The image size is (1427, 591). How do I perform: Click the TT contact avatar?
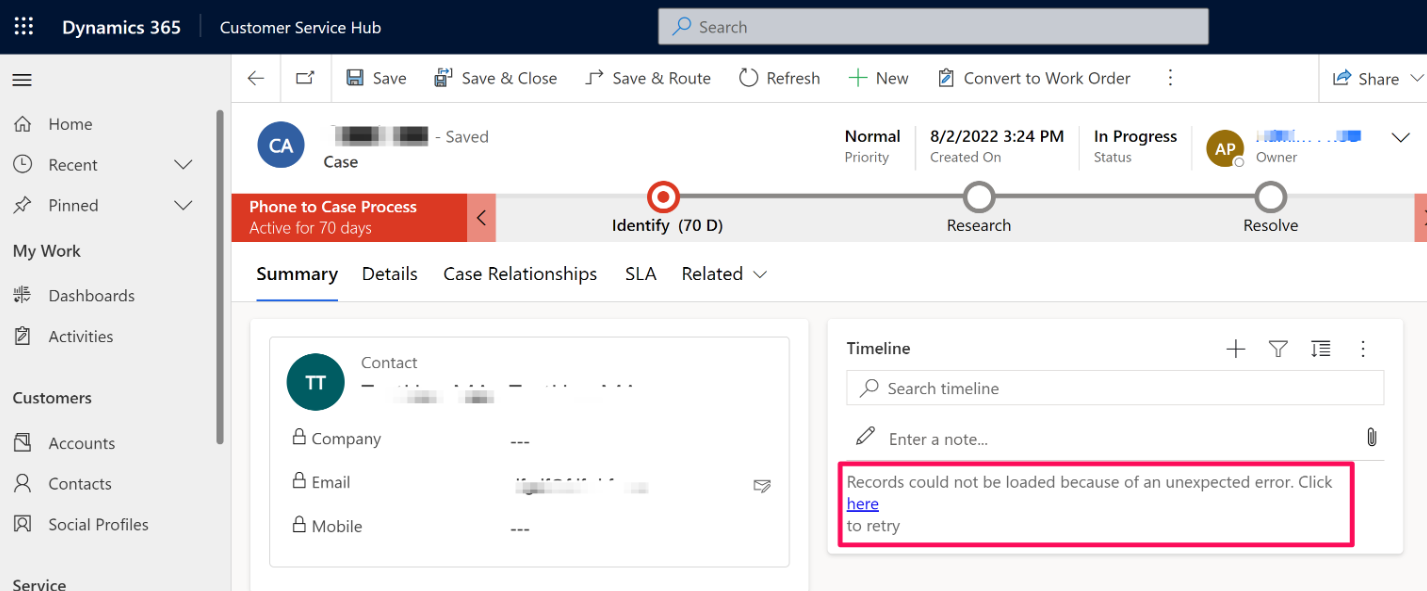tap(316, 382)
